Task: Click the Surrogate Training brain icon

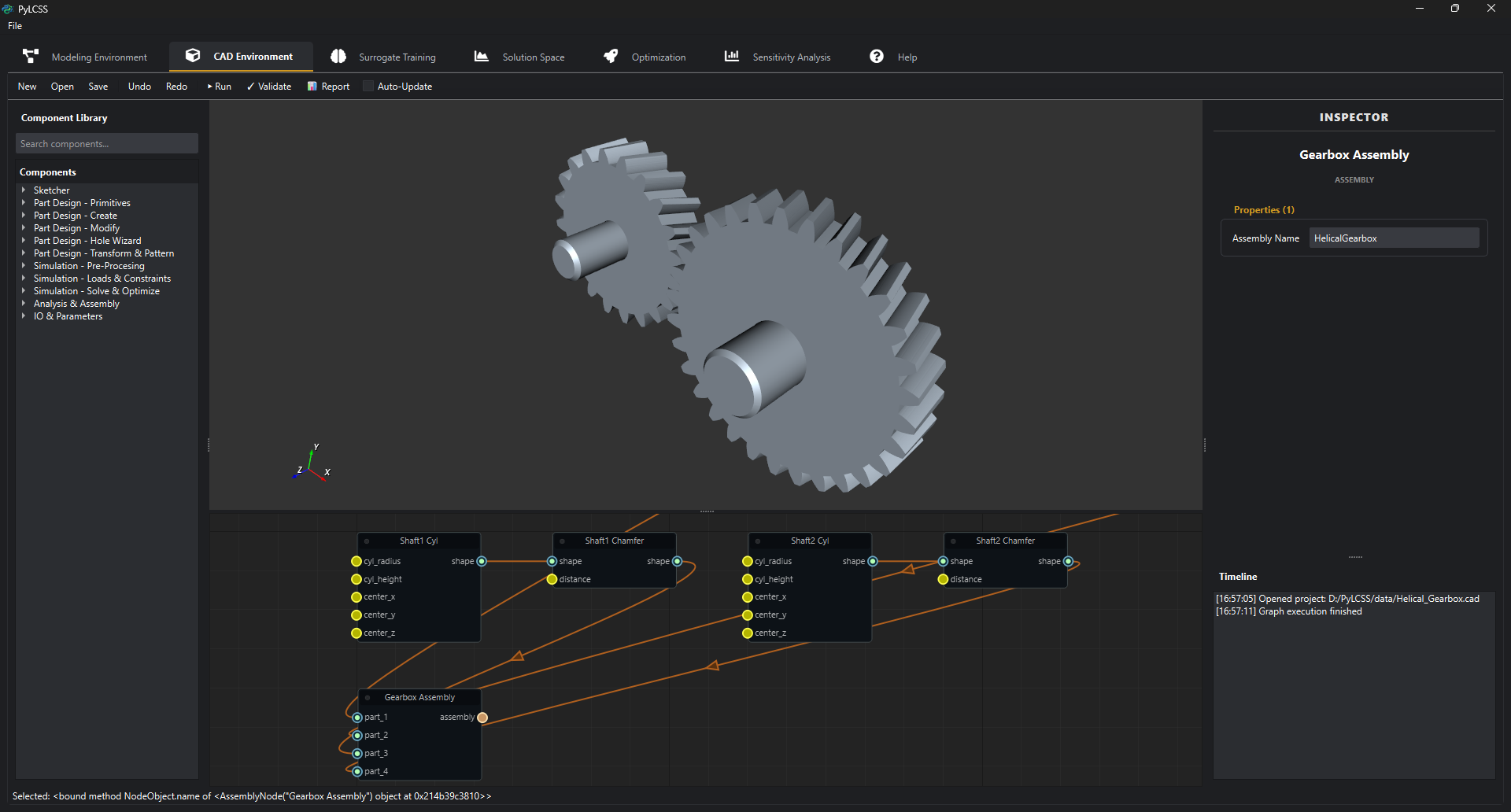Action: [338, 56]
